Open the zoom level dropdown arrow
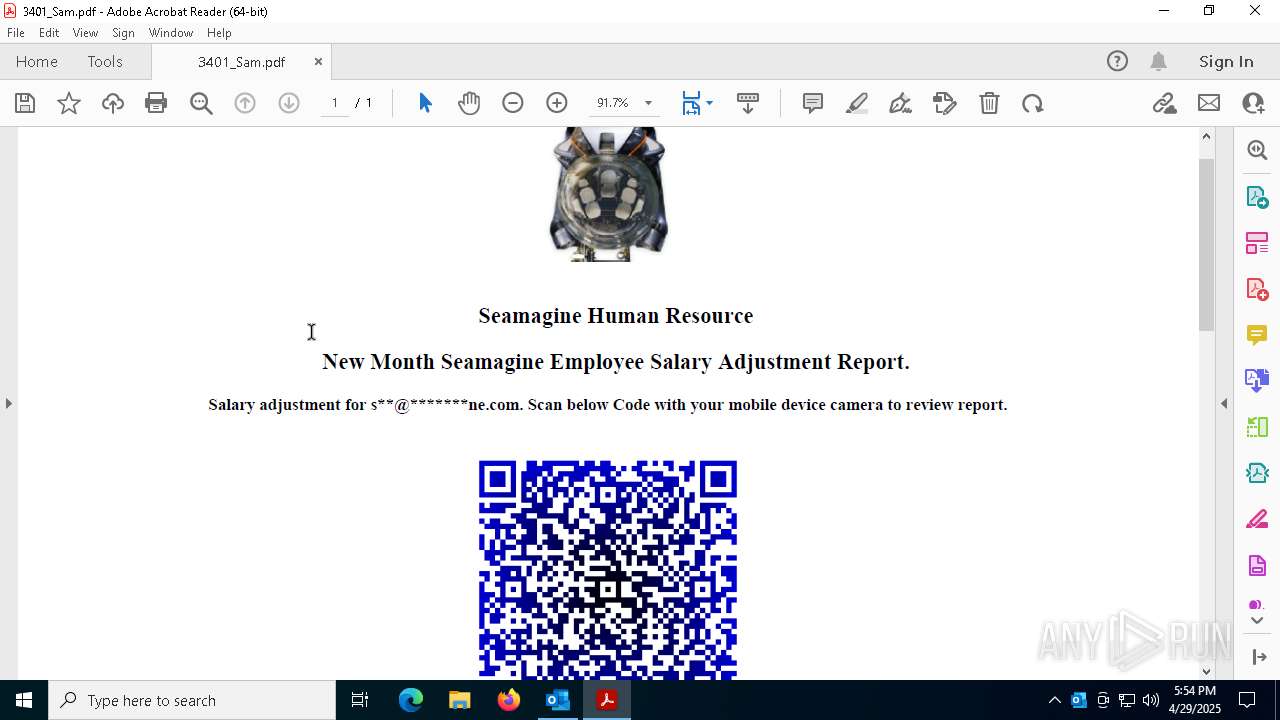This screenshot has width=1280, height=720. [x=648, y=103]
